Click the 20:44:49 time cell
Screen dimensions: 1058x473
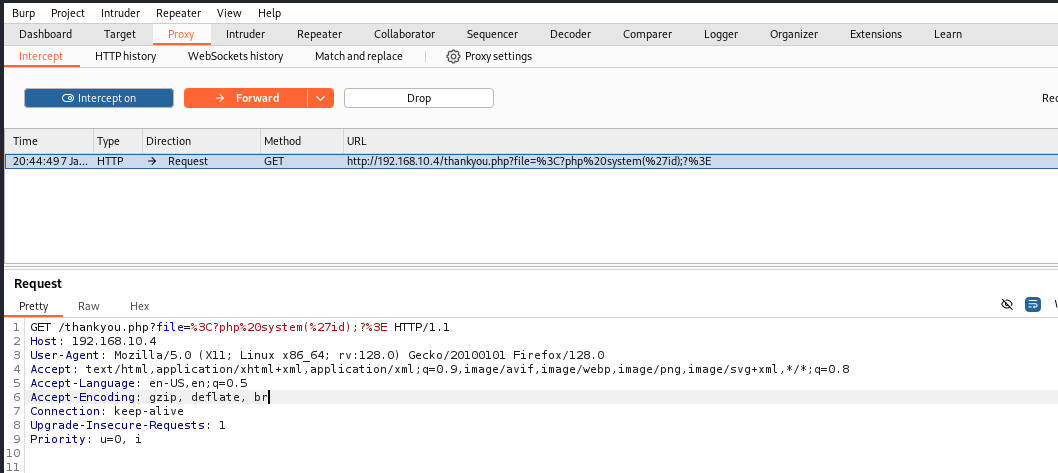coord(49,161)
